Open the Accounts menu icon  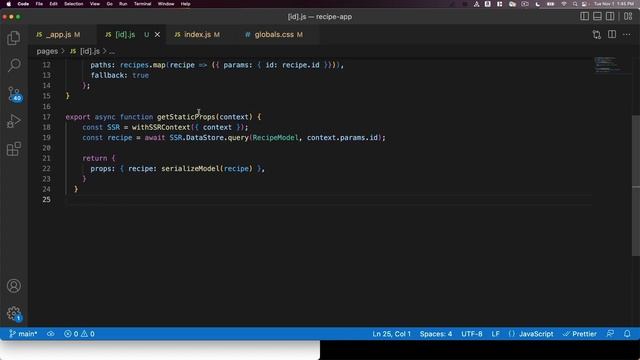pos(13,286)
